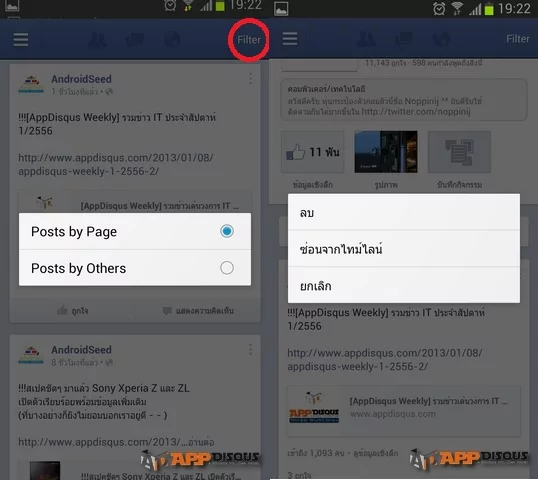The image size is (538, 480).
Task: Choose ยกเลิก from the popup menu
Action: (x=404, y=285)
